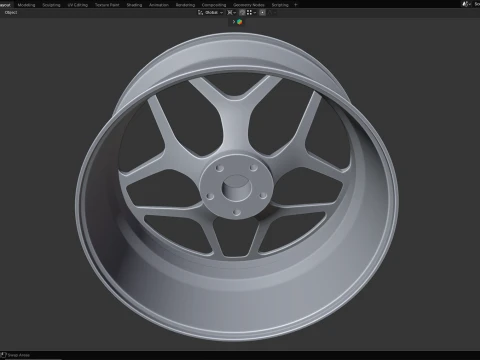Toggle proportional editing
Screen dimensions: 480x360
262,12
